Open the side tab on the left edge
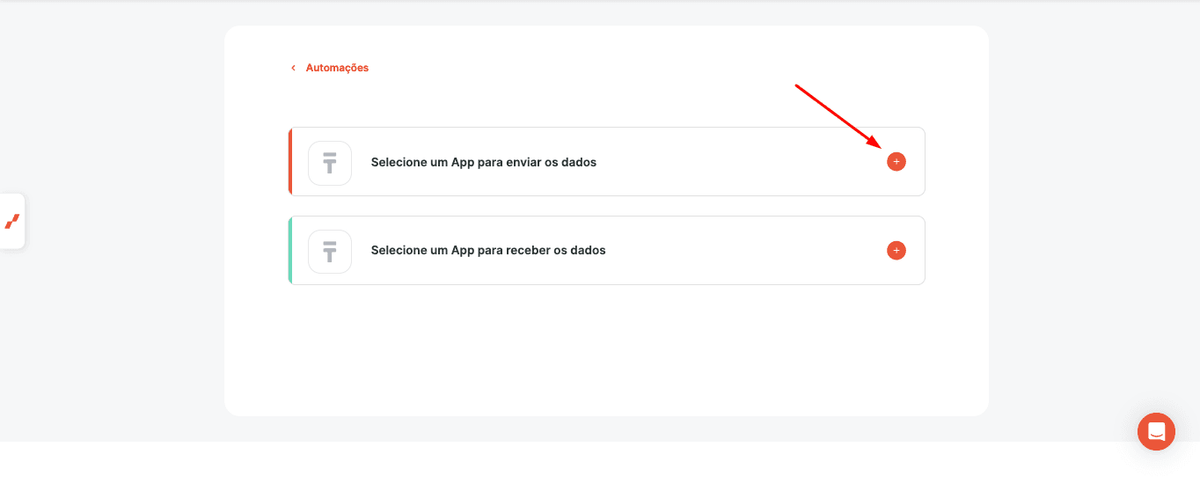The height and width of the screenshot is (499, 1200). [x=12, y=221]
